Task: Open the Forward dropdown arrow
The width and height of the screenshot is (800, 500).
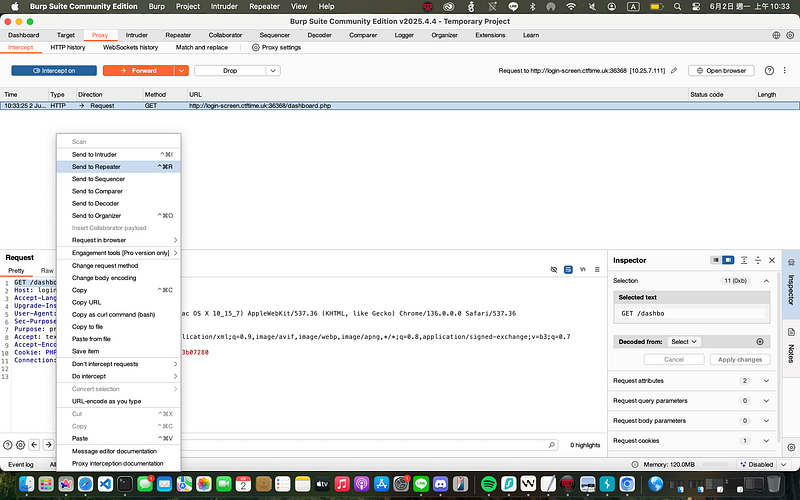Action: tap(182, 70)
